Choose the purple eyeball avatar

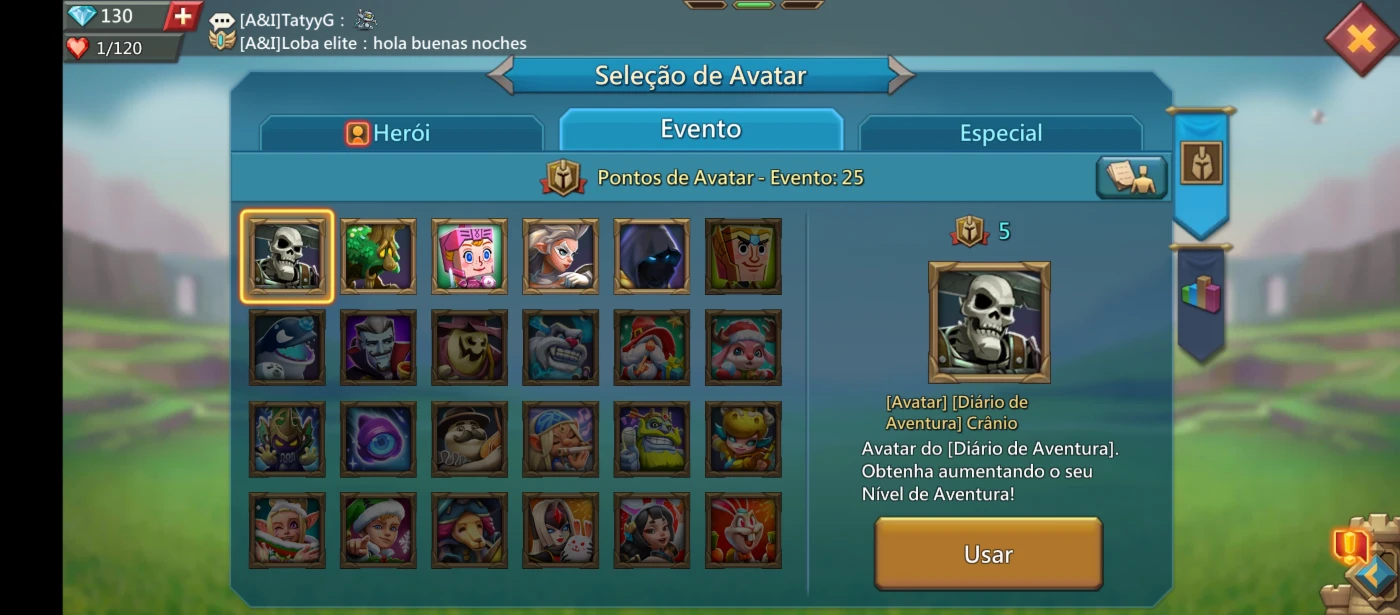click(378, 439)
